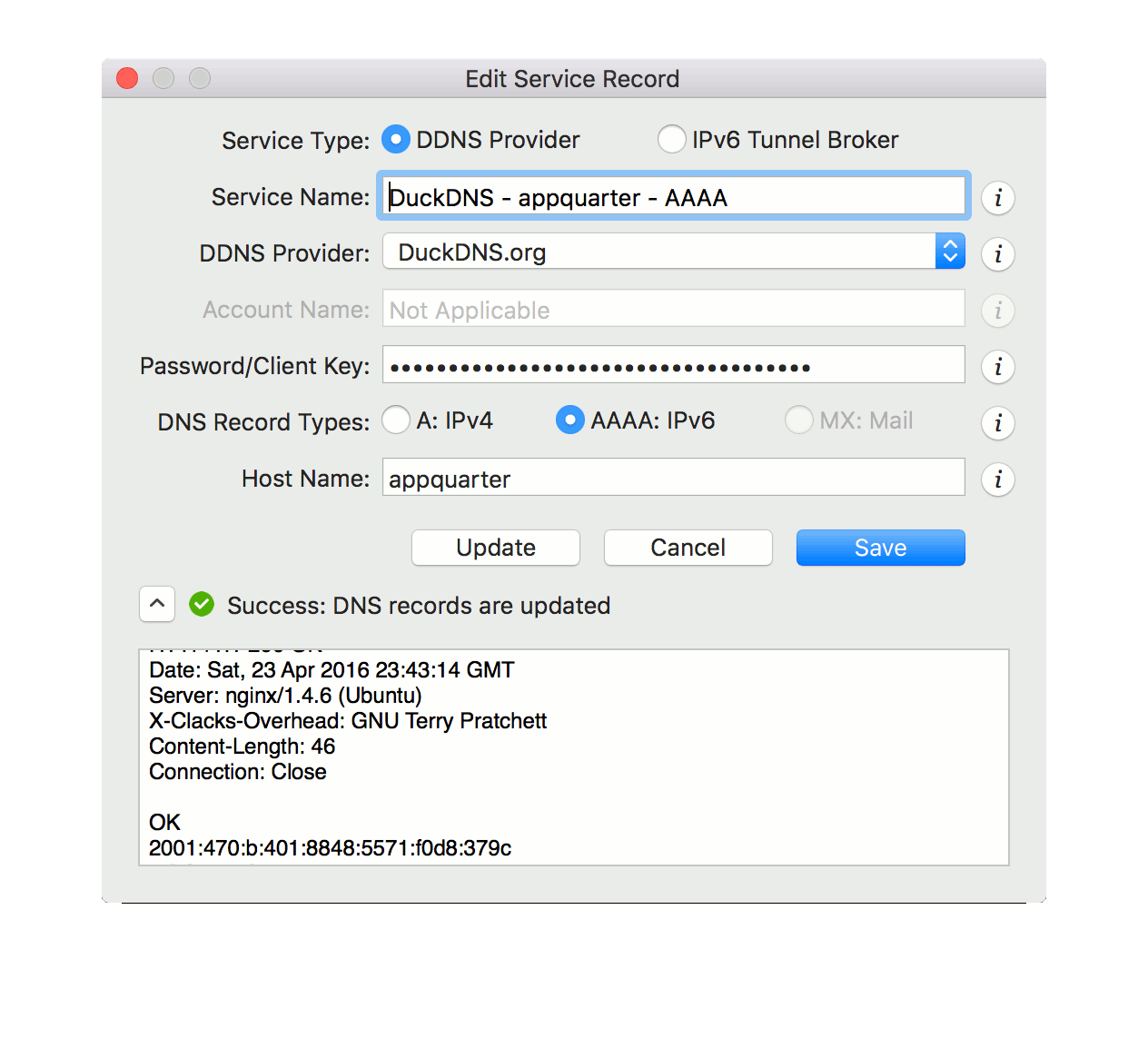View info about DNS Record Types

(x=997, y=423)
